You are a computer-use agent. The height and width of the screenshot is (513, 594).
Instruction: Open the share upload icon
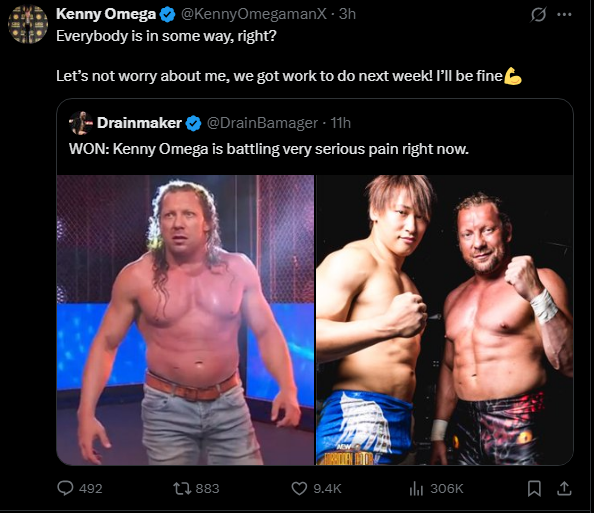click(x=564, y=488)
